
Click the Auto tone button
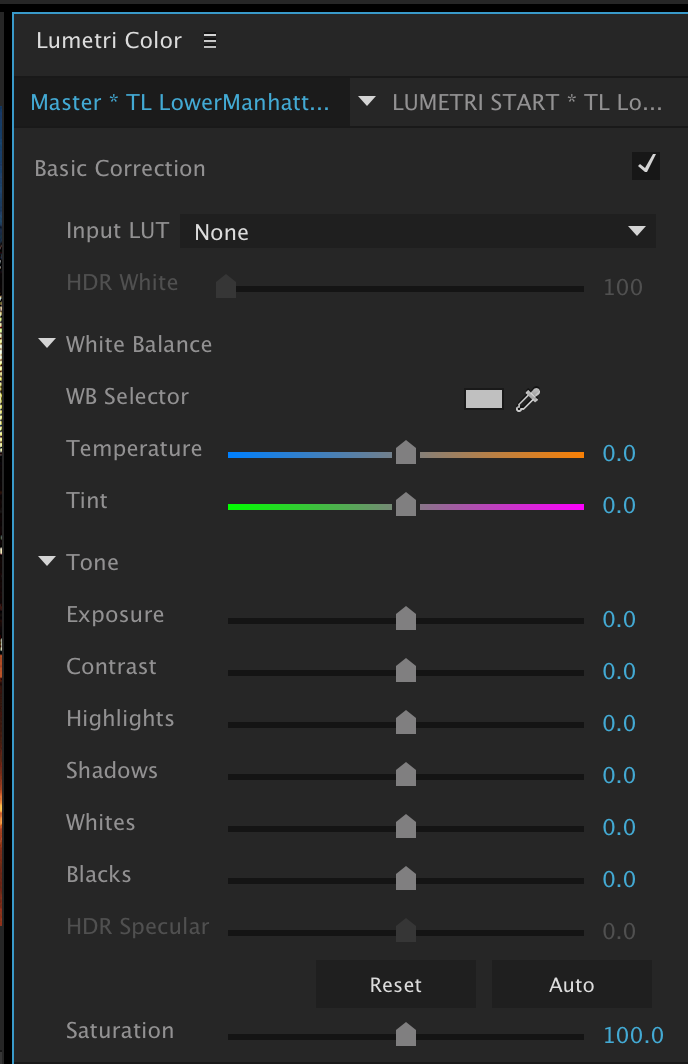pyautogui.click(x=571, y=984)
